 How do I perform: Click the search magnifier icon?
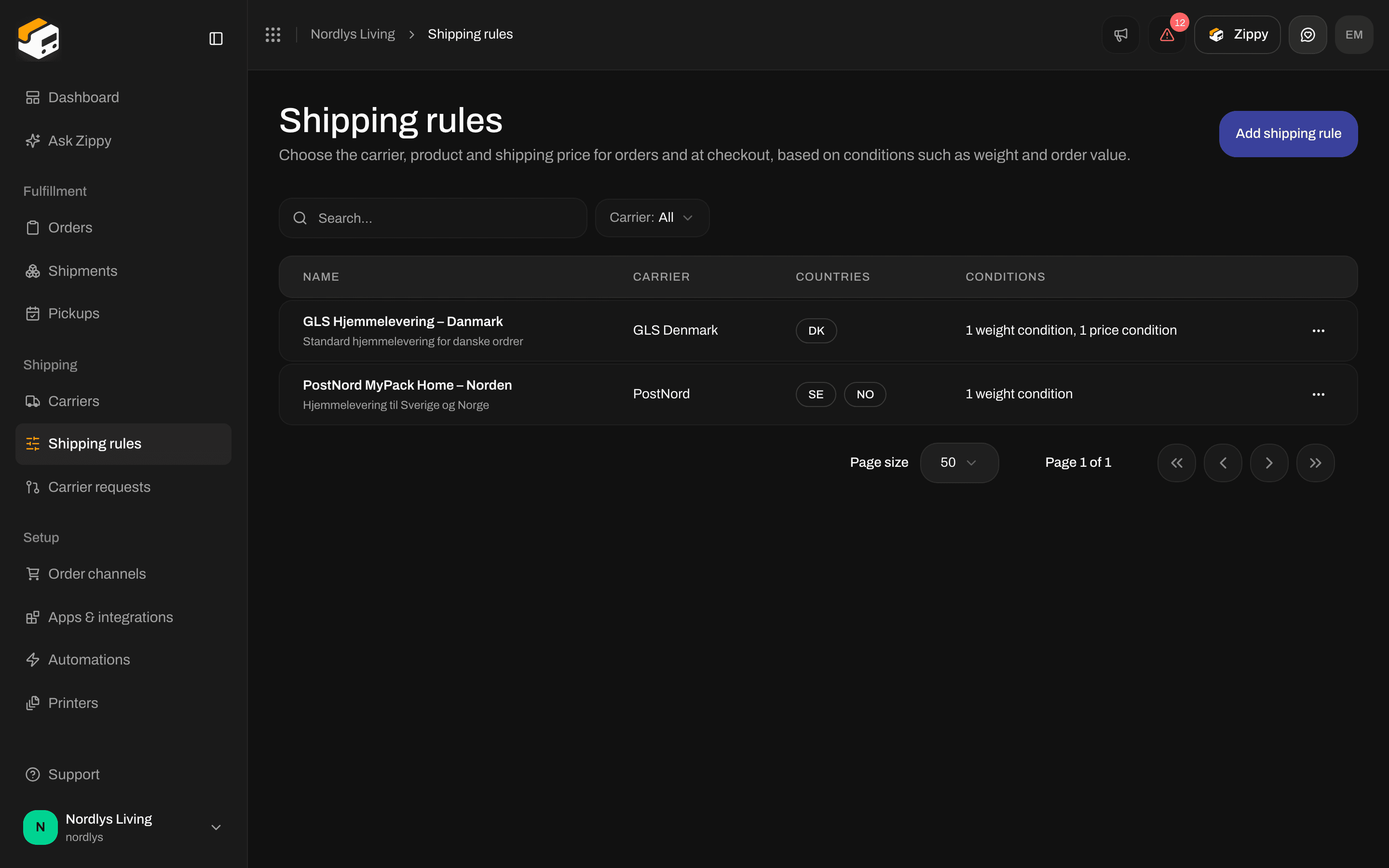coord(300,218)
